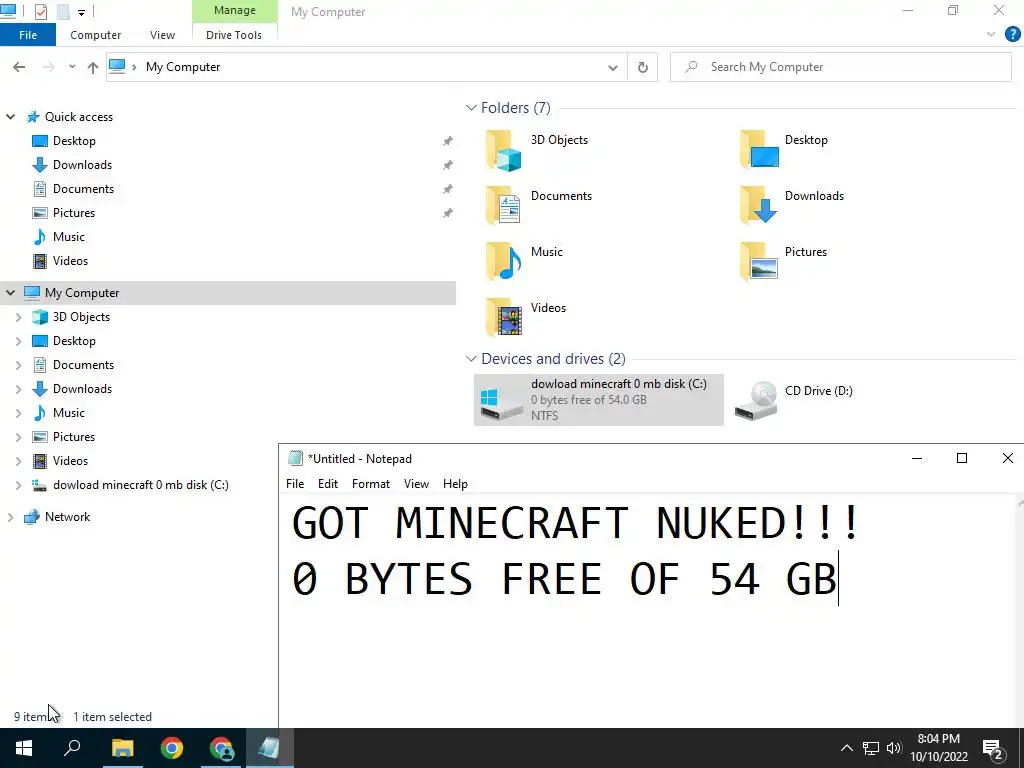Image resolution: width=1024 pixels, height=768 pixels.
Task: Customize Quick Access Toolbar dropdown
Action: [81, 12]
